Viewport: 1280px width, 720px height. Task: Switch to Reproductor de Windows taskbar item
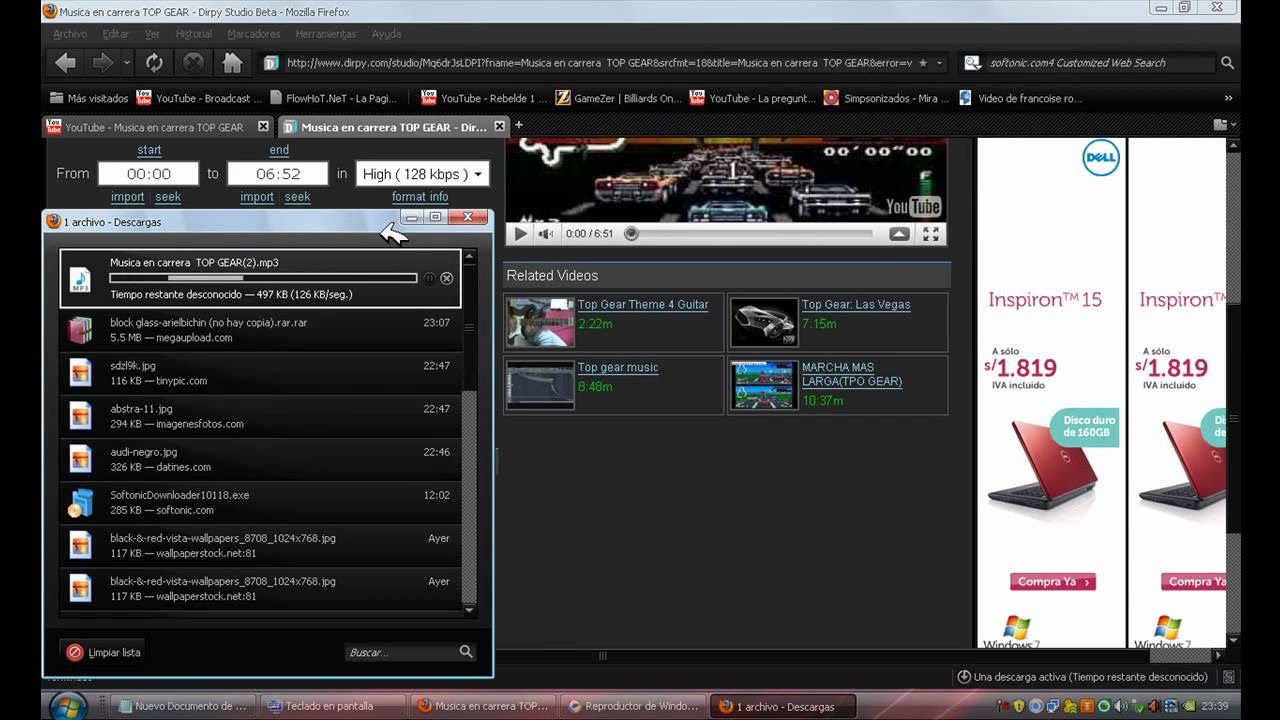pos(632,706)
